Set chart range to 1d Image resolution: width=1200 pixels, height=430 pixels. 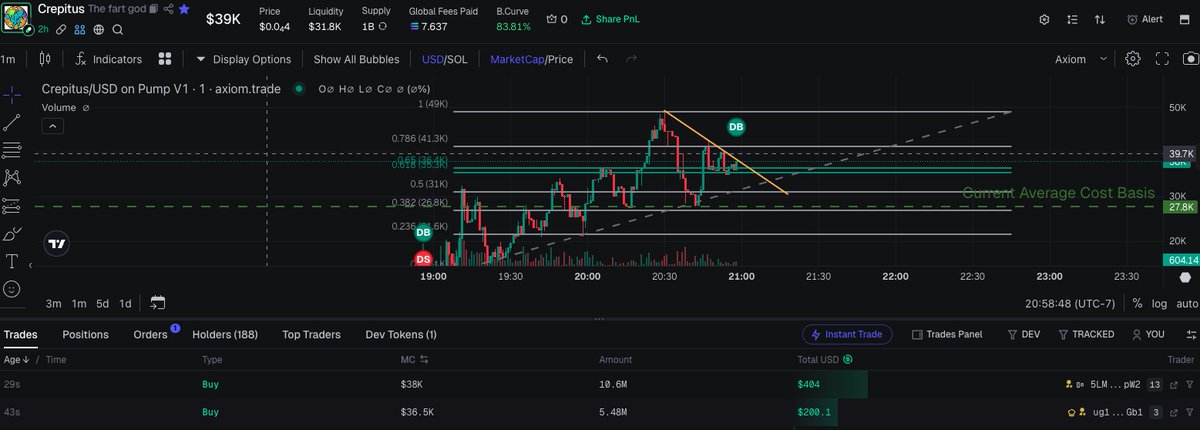(x=126, y=303)
